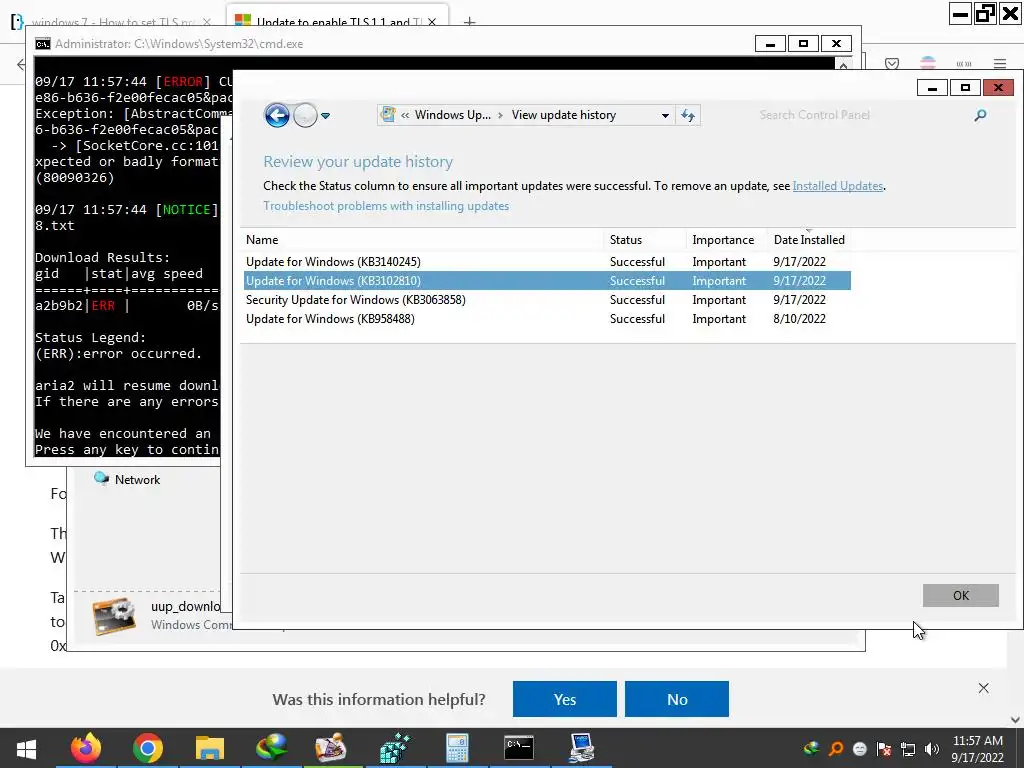The width and height of the screenshot is (1024, 768).
Task: Click the greyed Forward arrow in update history window
Action: (305, 116)
